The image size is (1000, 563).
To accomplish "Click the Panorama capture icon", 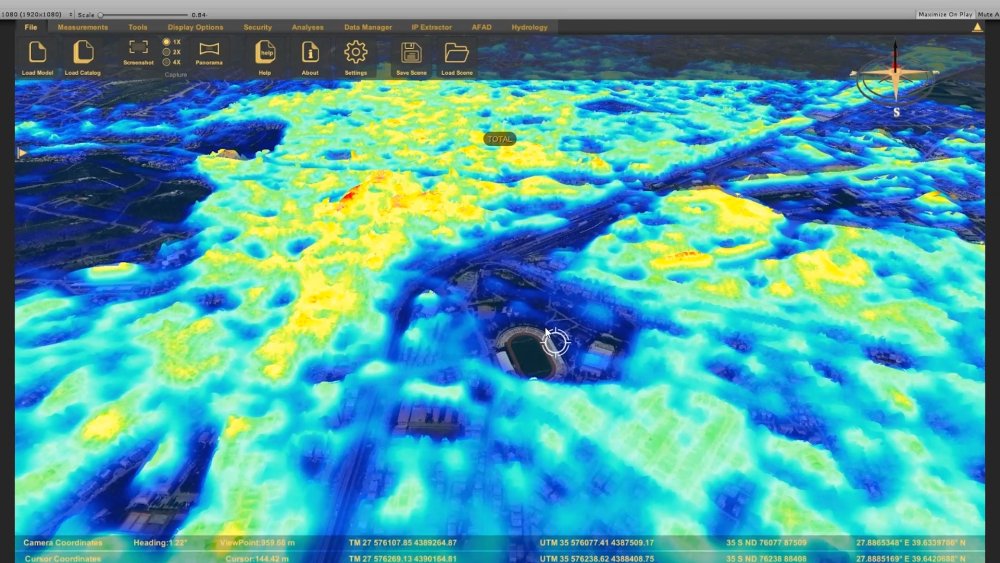I will [x=209, y=48].
